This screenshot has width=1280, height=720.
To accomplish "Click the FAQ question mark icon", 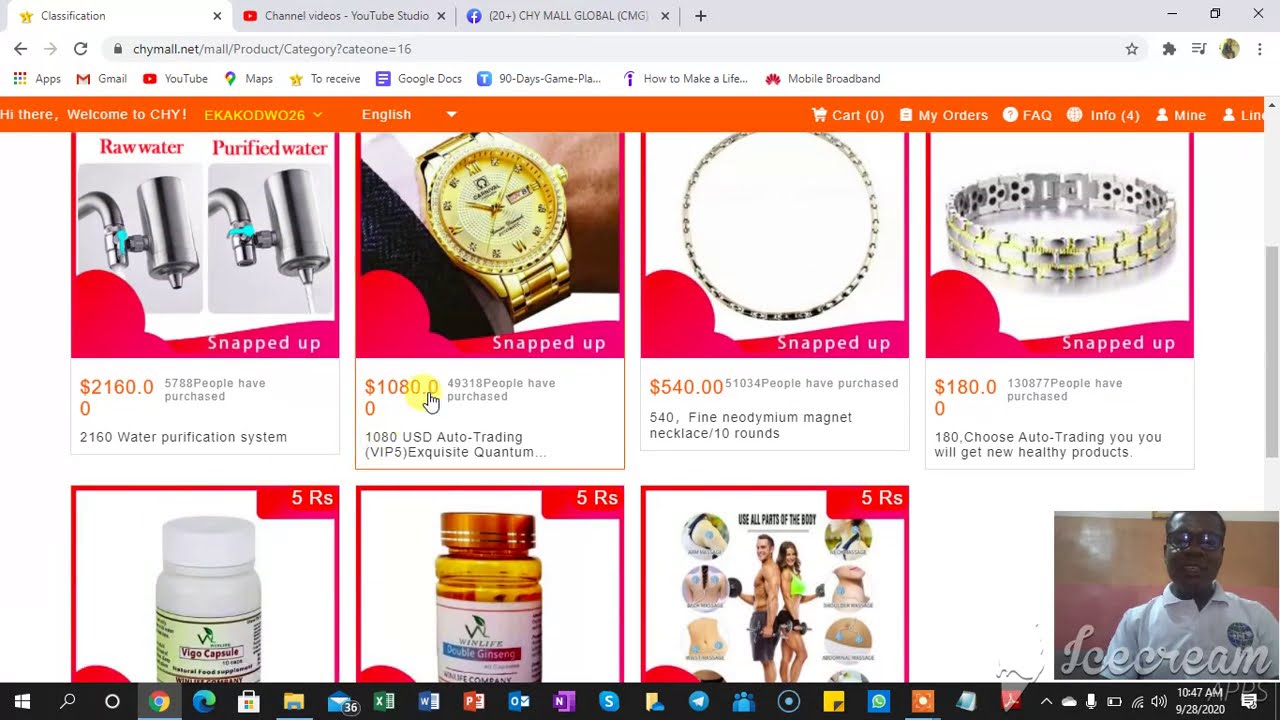I will 1010,115.
